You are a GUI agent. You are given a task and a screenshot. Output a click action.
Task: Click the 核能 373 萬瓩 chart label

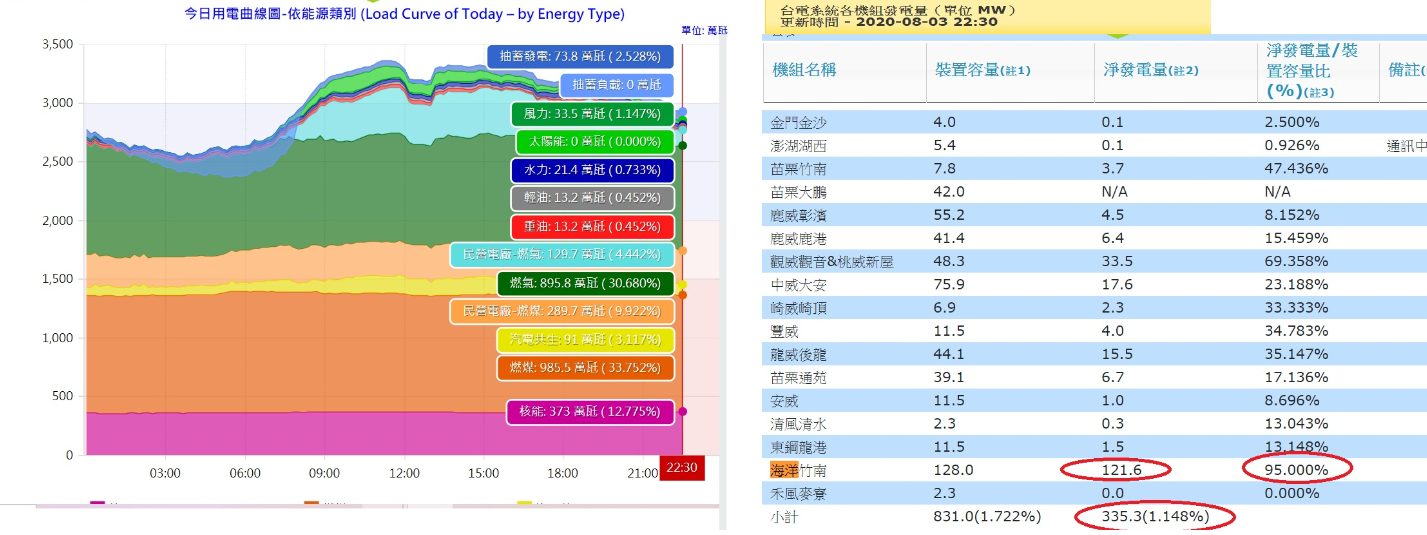[x=589, y=412]
